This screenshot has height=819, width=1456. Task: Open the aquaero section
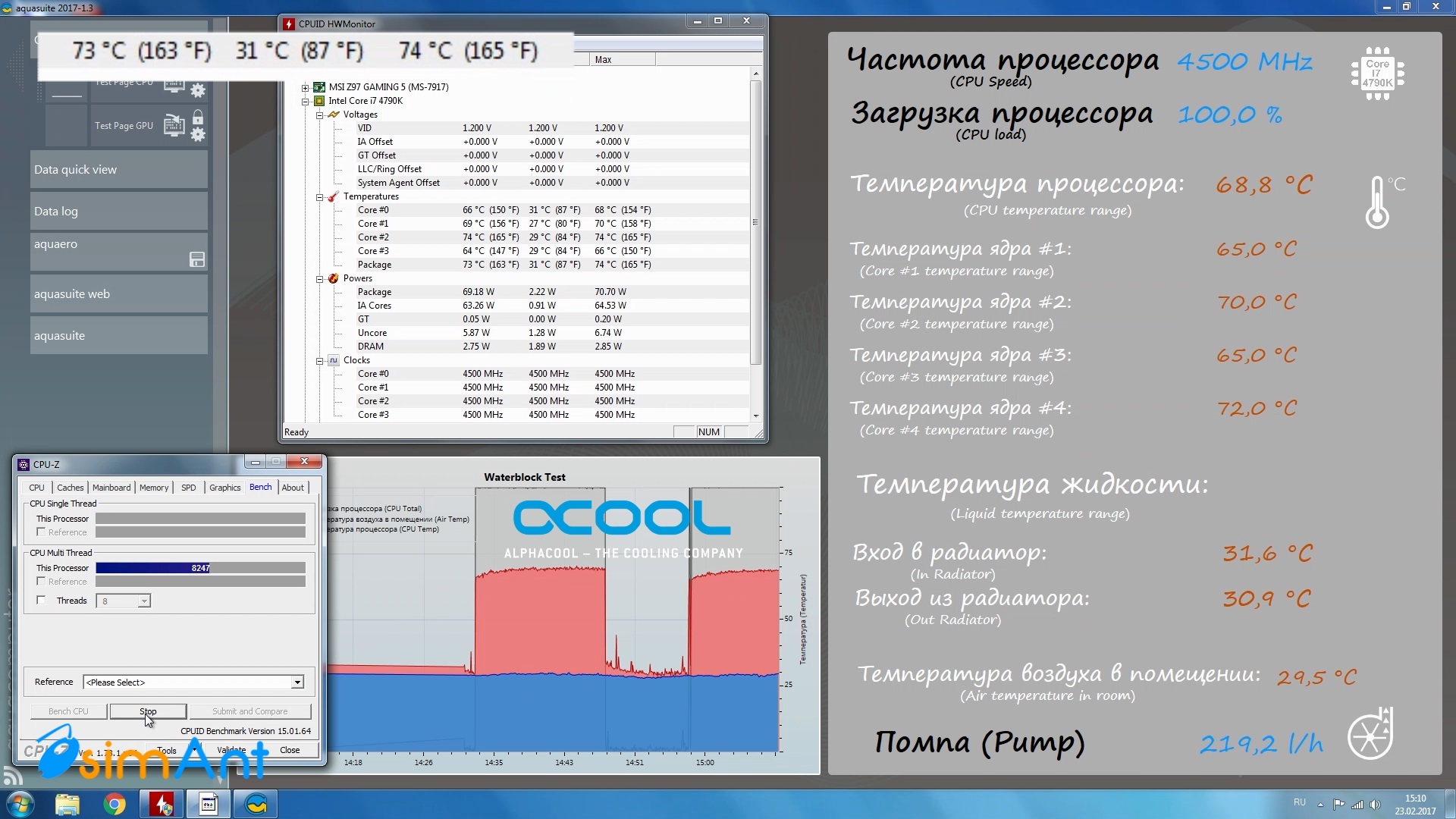tap(119, 253)
